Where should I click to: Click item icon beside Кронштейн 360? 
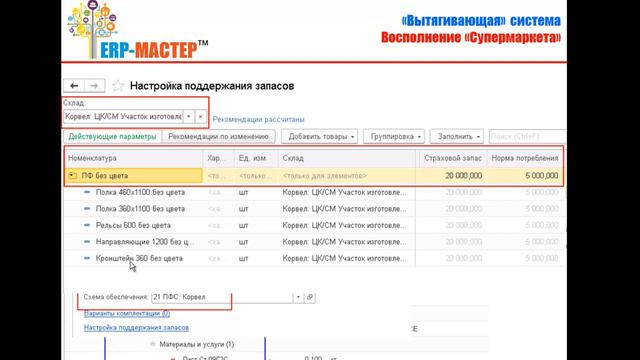pos(87,258)
